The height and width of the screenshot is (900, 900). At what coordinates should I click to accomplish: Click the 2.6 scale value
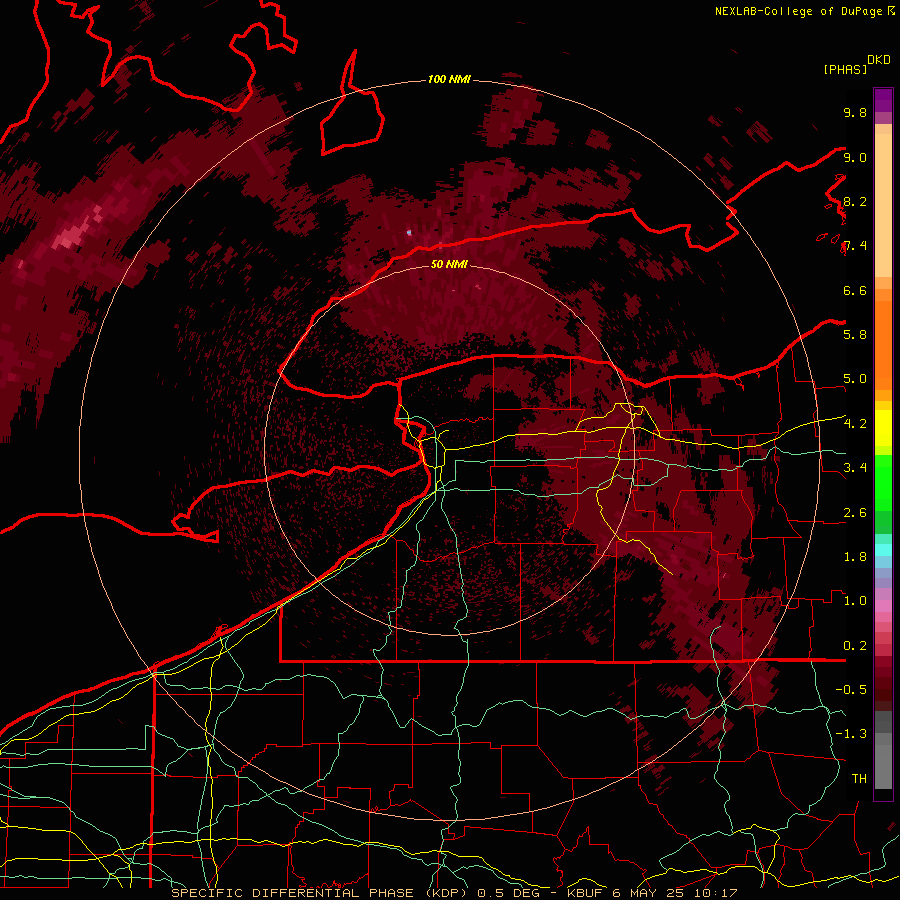tap(855, 513)
